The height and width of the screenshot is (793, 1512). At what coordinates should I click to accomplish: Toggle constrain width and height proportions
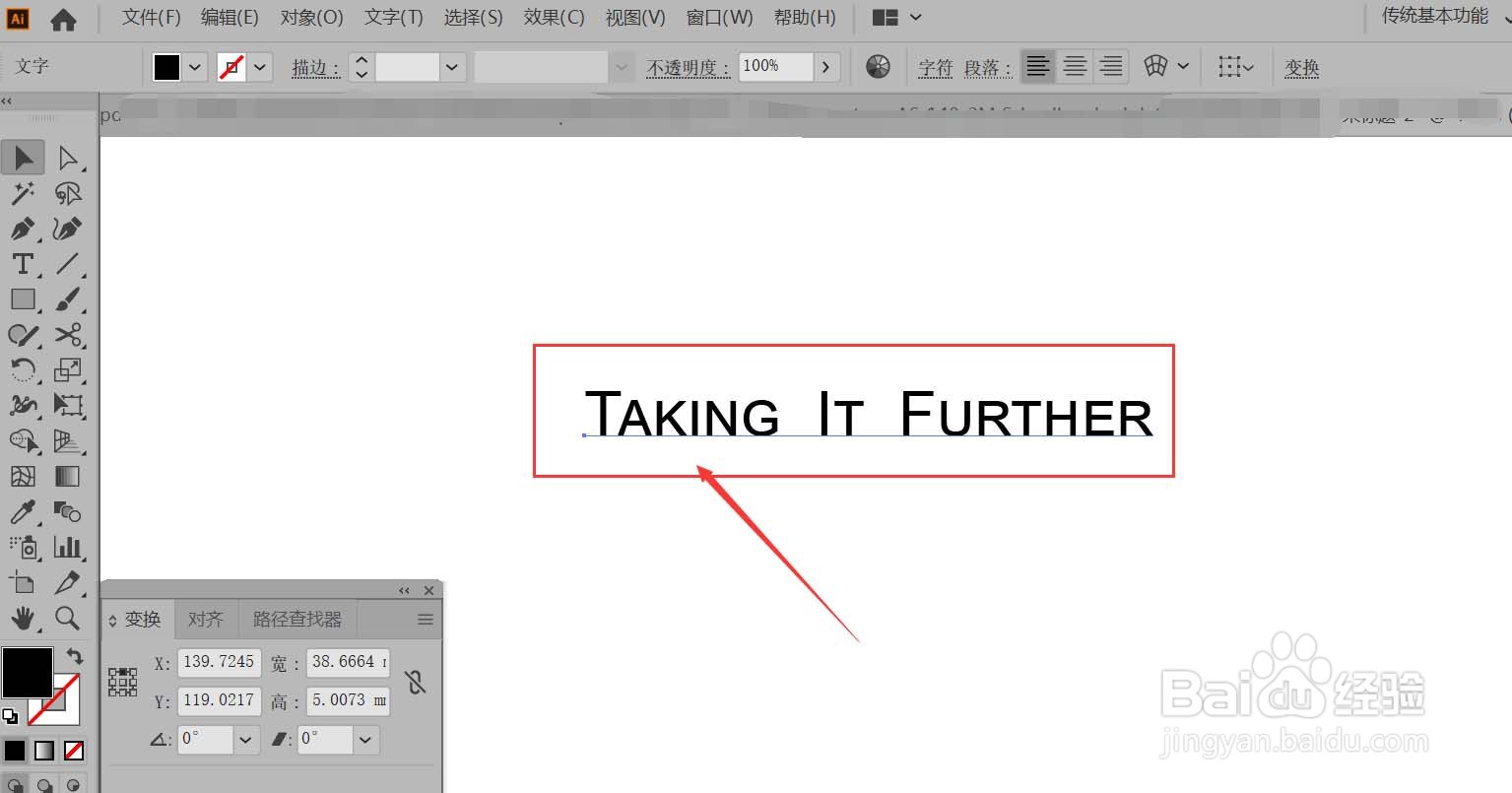(x=416, y=682)
